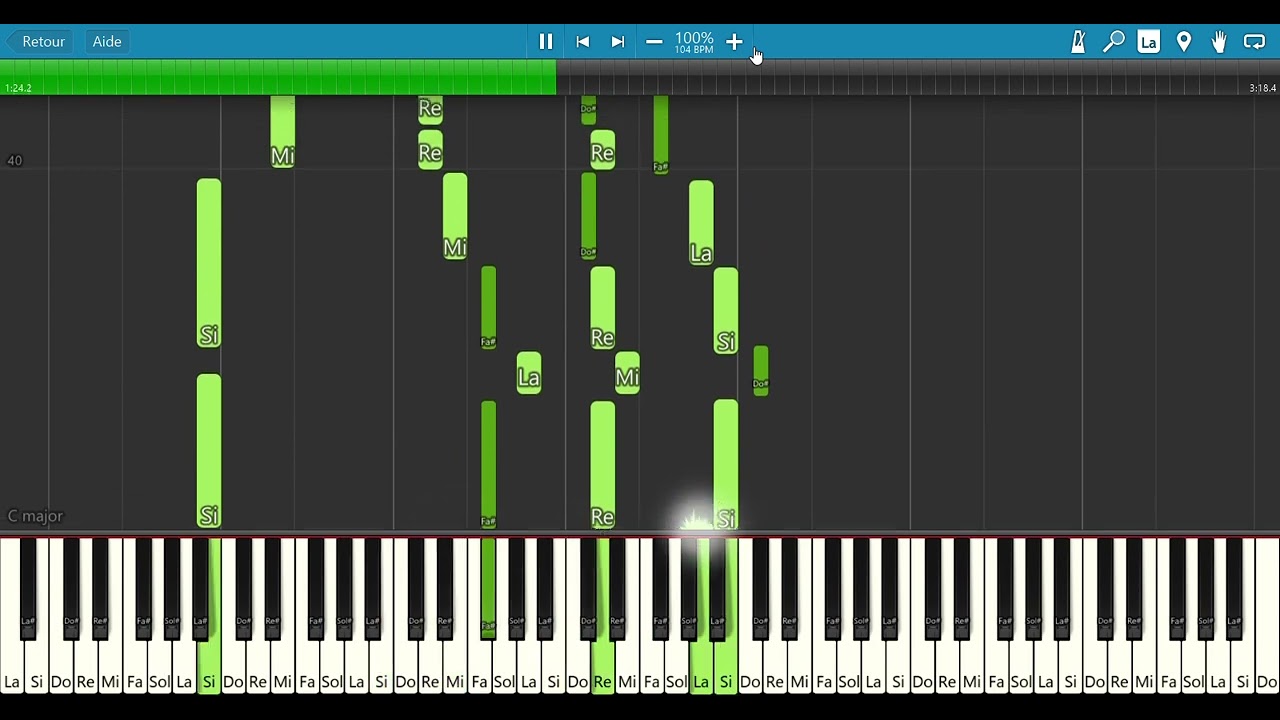The width and height of the screenshot is (1280, 720).
Task: Click the measure number 40 label
Action: point(14,160)
